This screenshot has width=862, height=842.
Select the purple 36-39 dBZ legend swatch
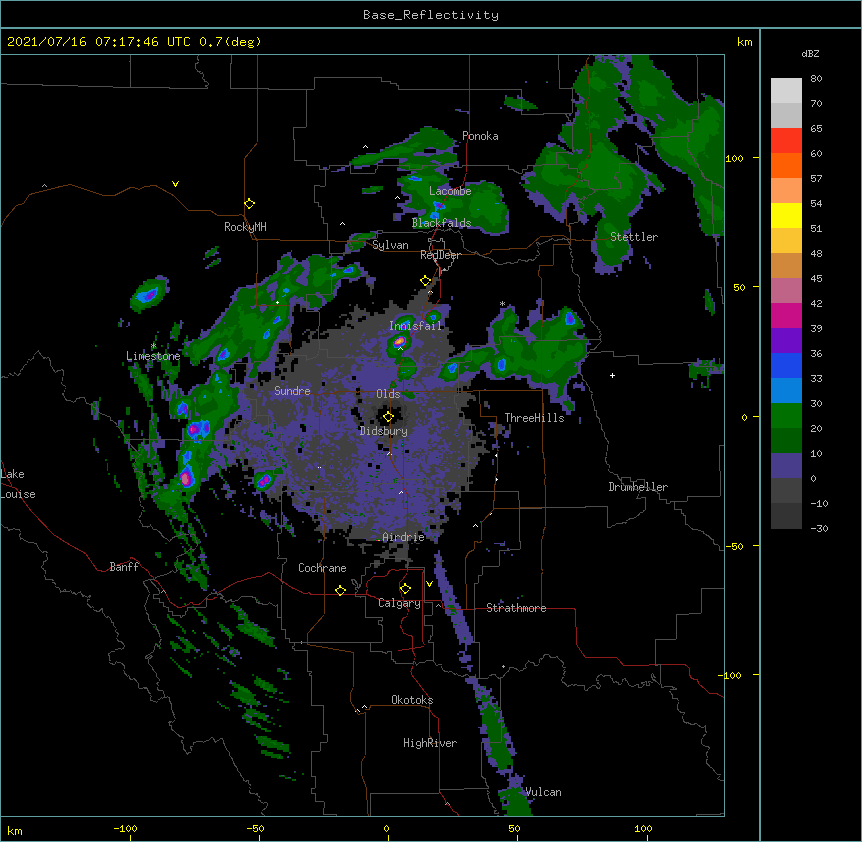pos(786,341)
